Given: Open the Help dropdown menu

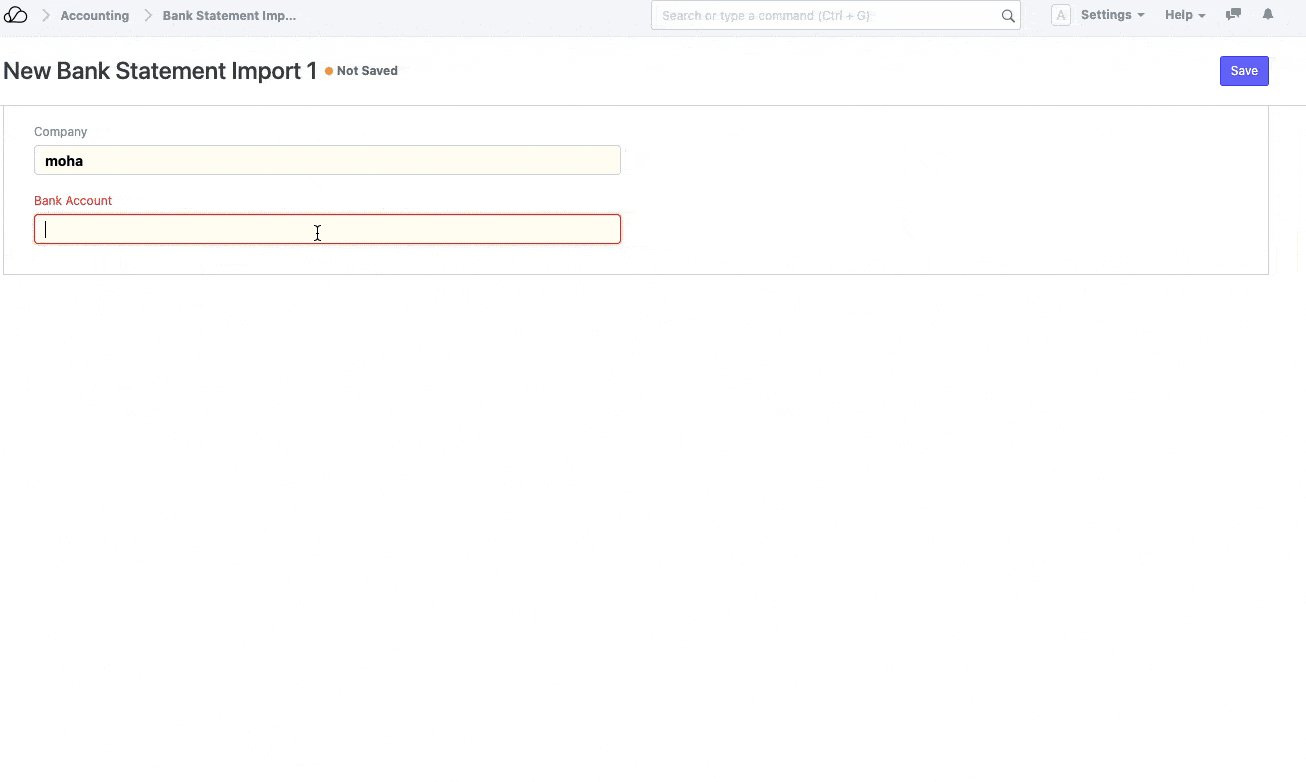Looking at the screenshot, I should point(1185,15).
